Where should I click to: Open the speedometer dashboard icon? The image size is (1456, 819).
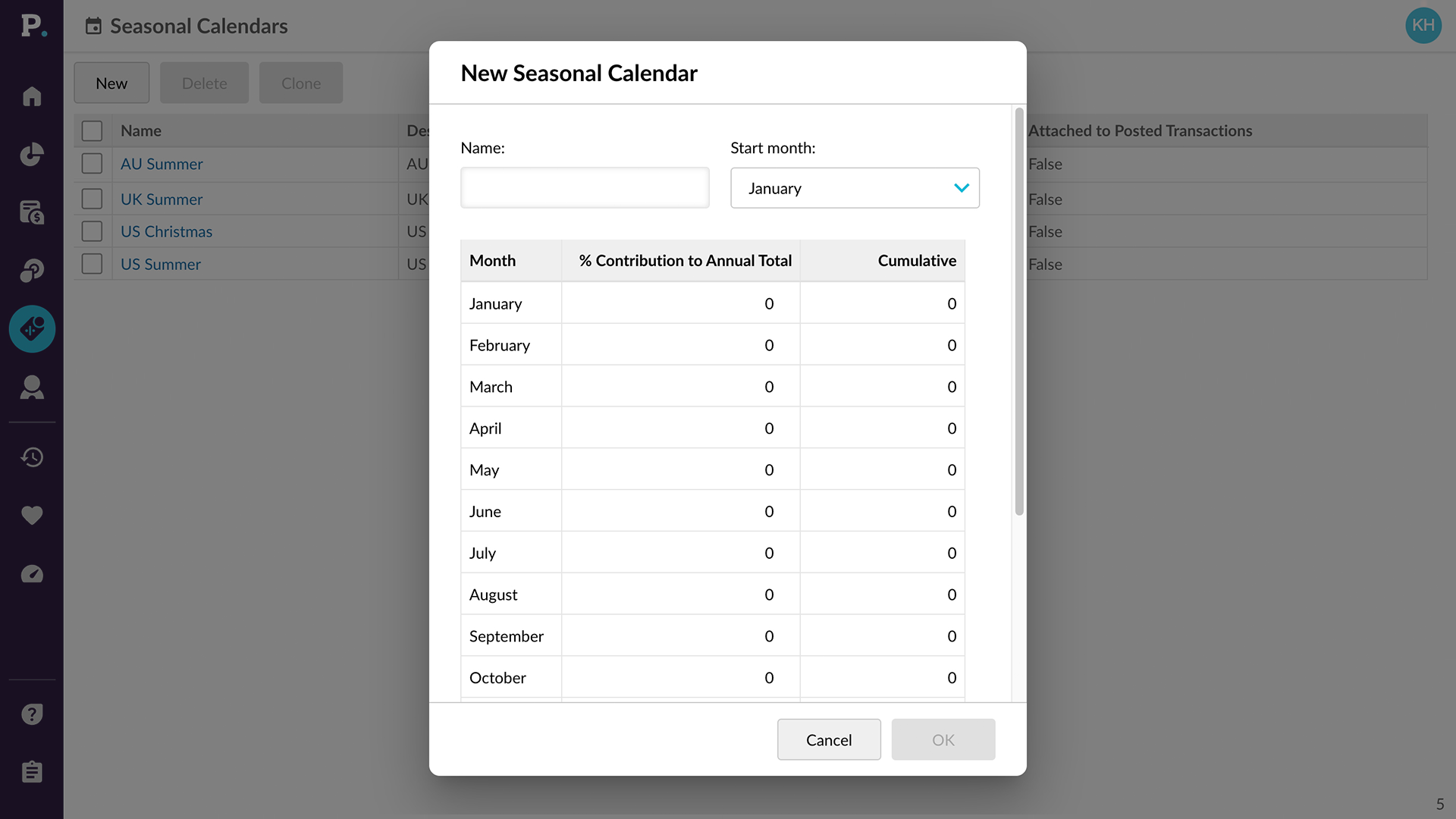[x=32, y=574]
